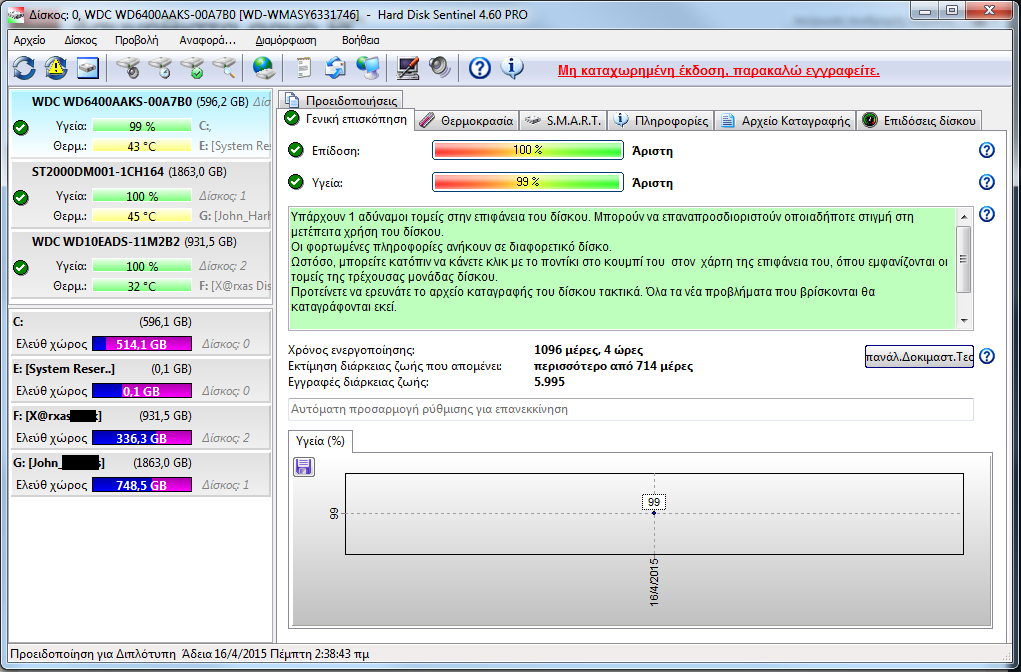This screenshot has width=1021, height=672.
Task: Switch to the S.M.A.R.T. tab
Action: (x=563, y=121)
